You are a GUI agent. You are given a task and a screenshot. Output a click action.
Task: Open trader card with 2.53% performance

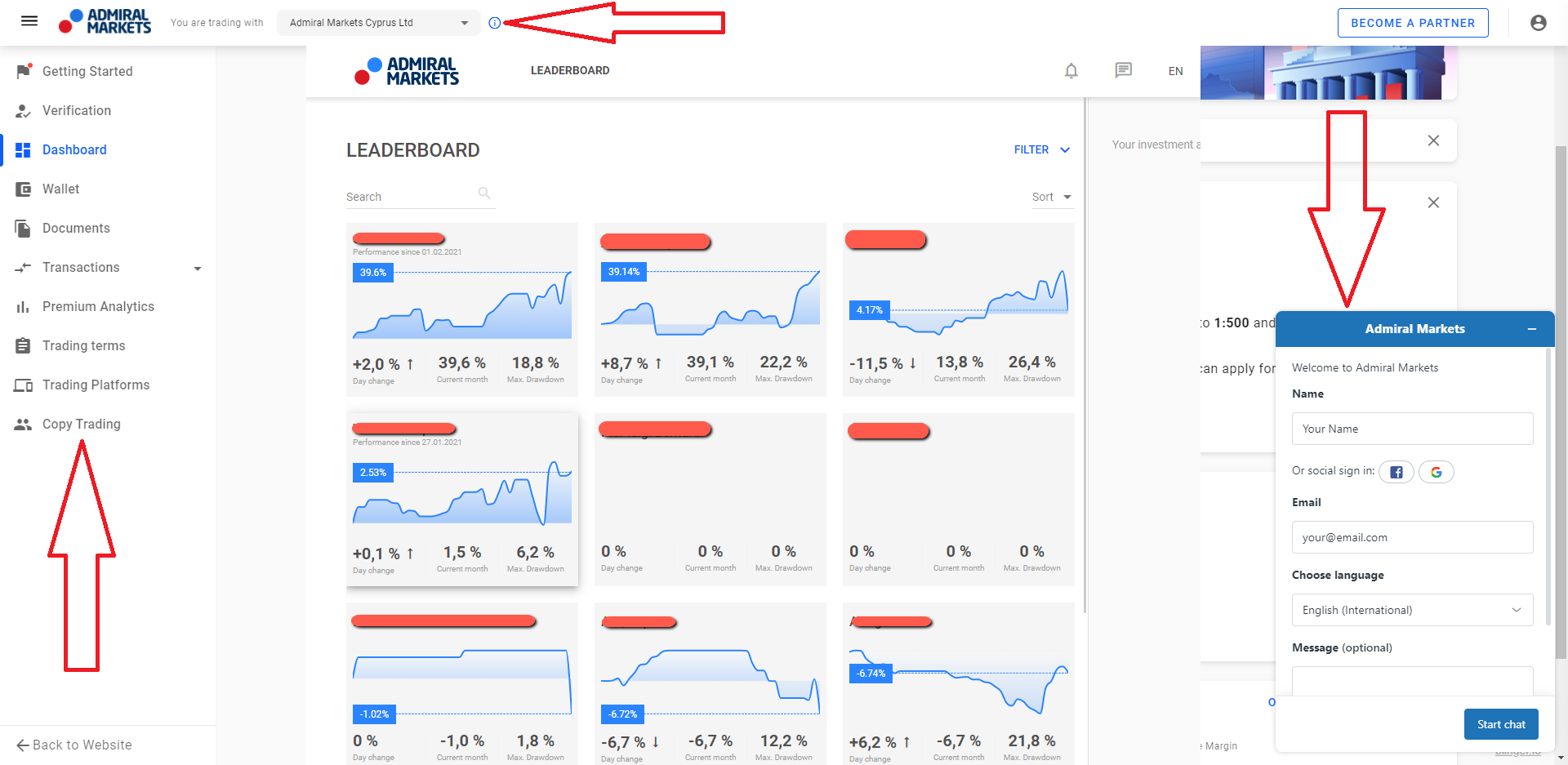point(462,500)
